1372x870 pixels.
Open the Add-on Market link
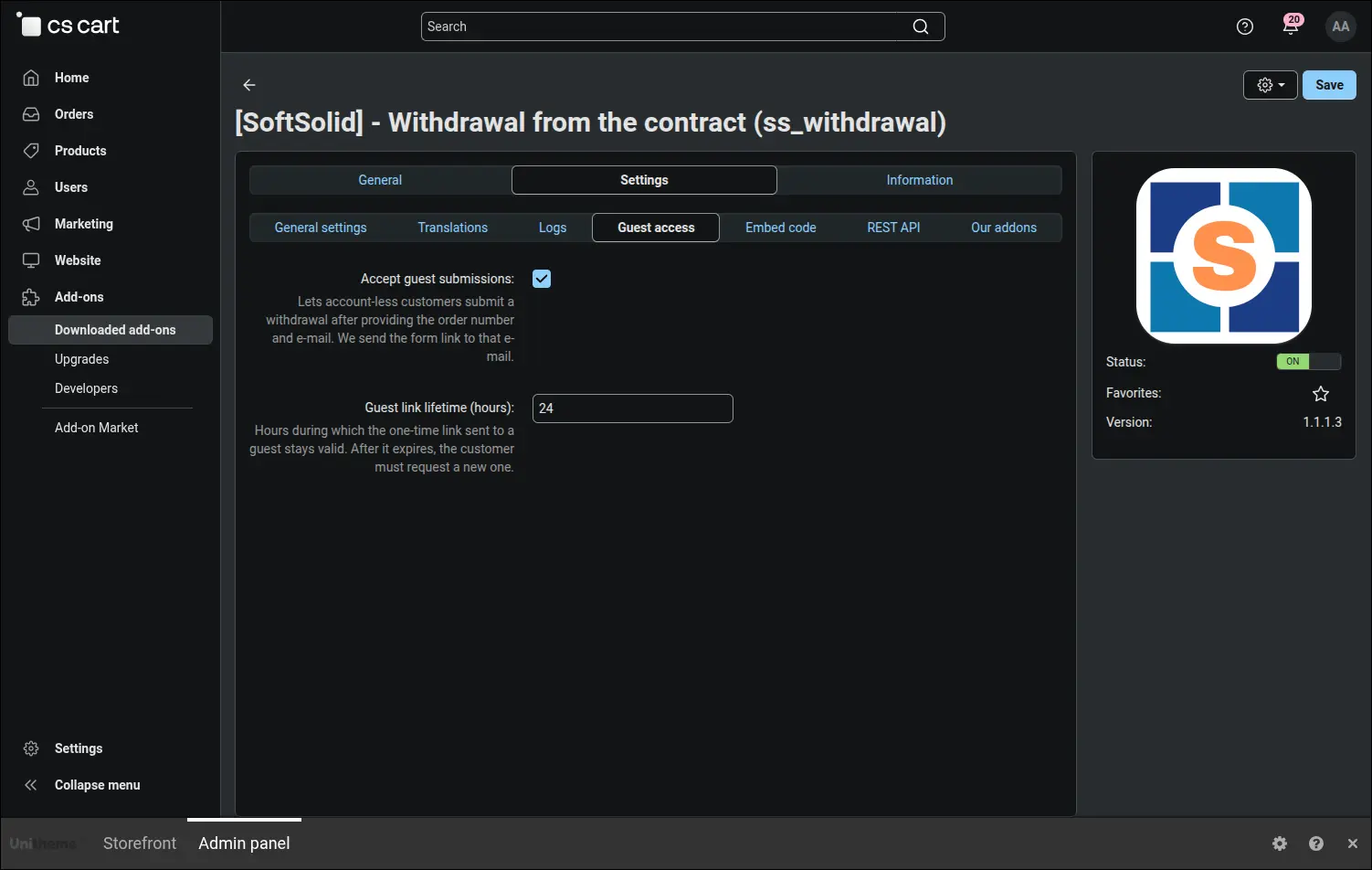[96, 428]
